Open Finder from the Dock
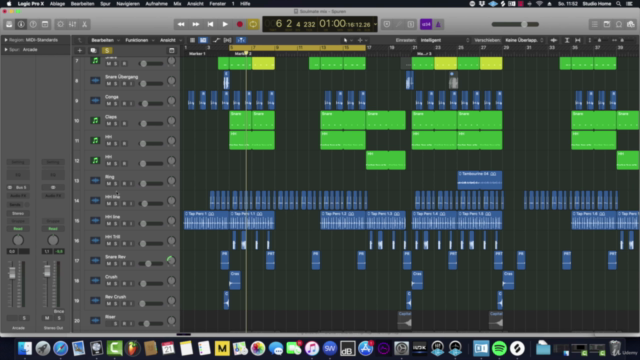The width and height of the screenshot is (640, 360). click(x=24, y=349)
